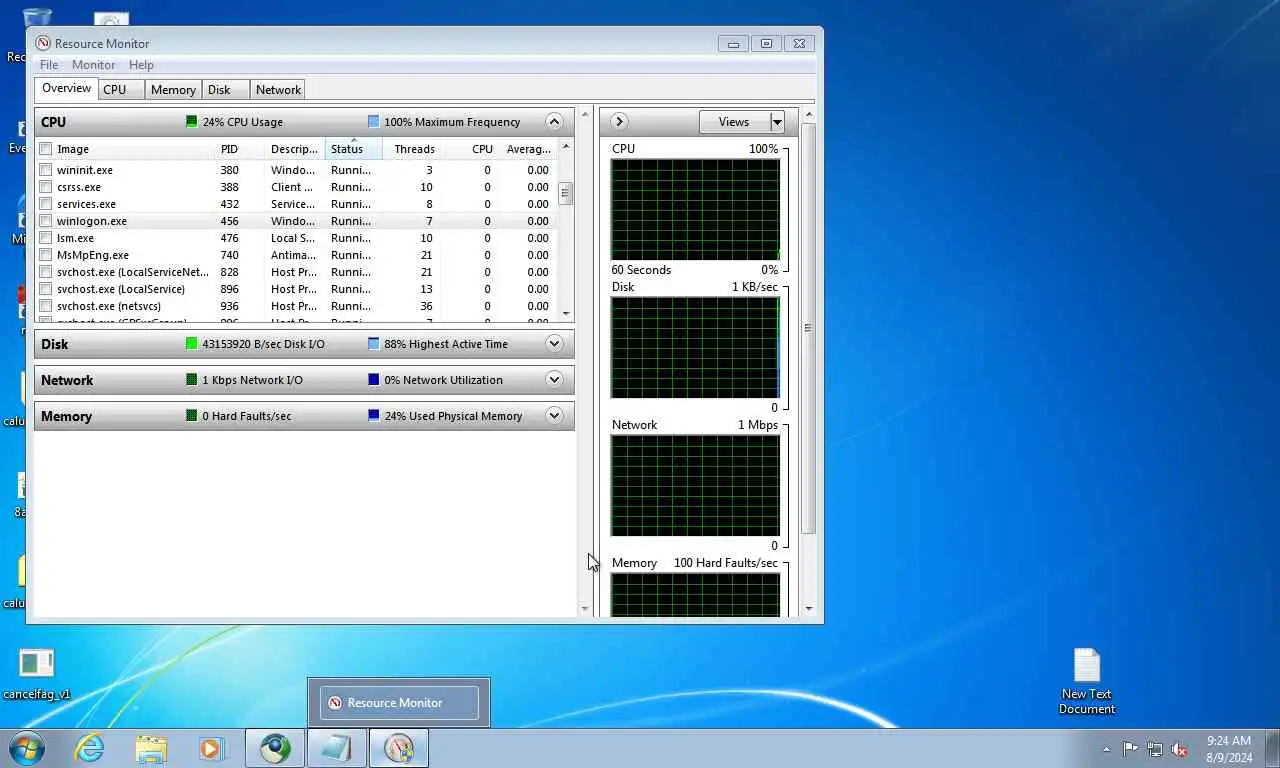Screen dimensions: 1280x768
Task: Click the CPU usage graph
Action: click(x=695, y=209)
